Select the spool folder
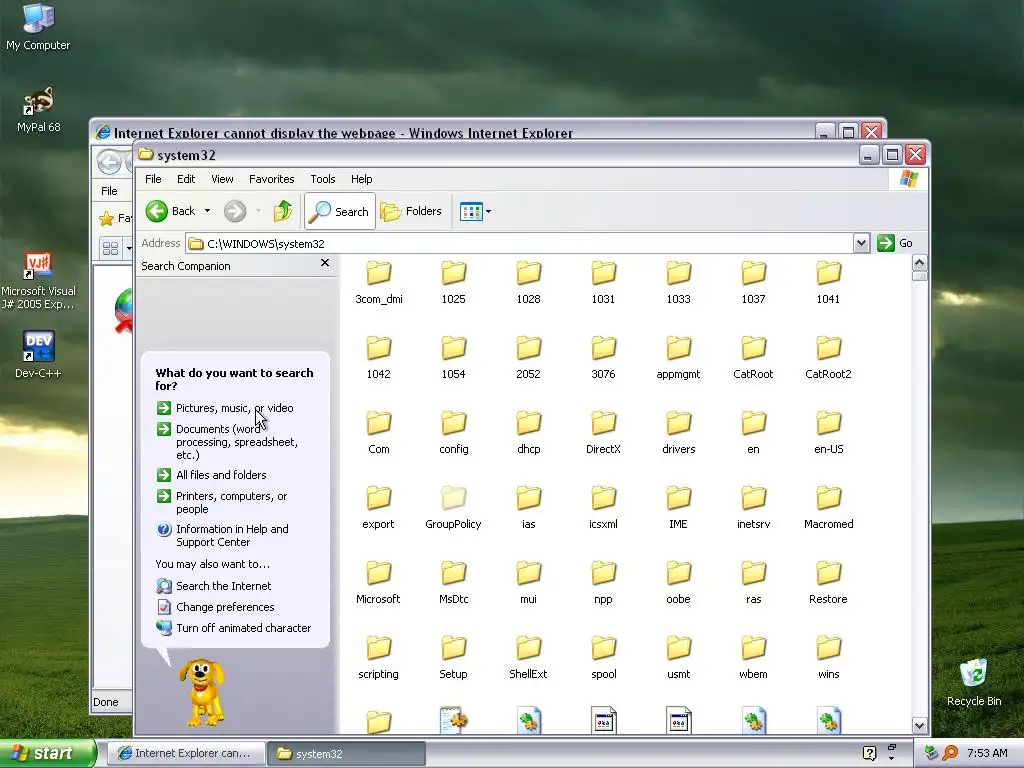Image resolution: width=1024 pixels, height=768 pixels. pos(603,659)
